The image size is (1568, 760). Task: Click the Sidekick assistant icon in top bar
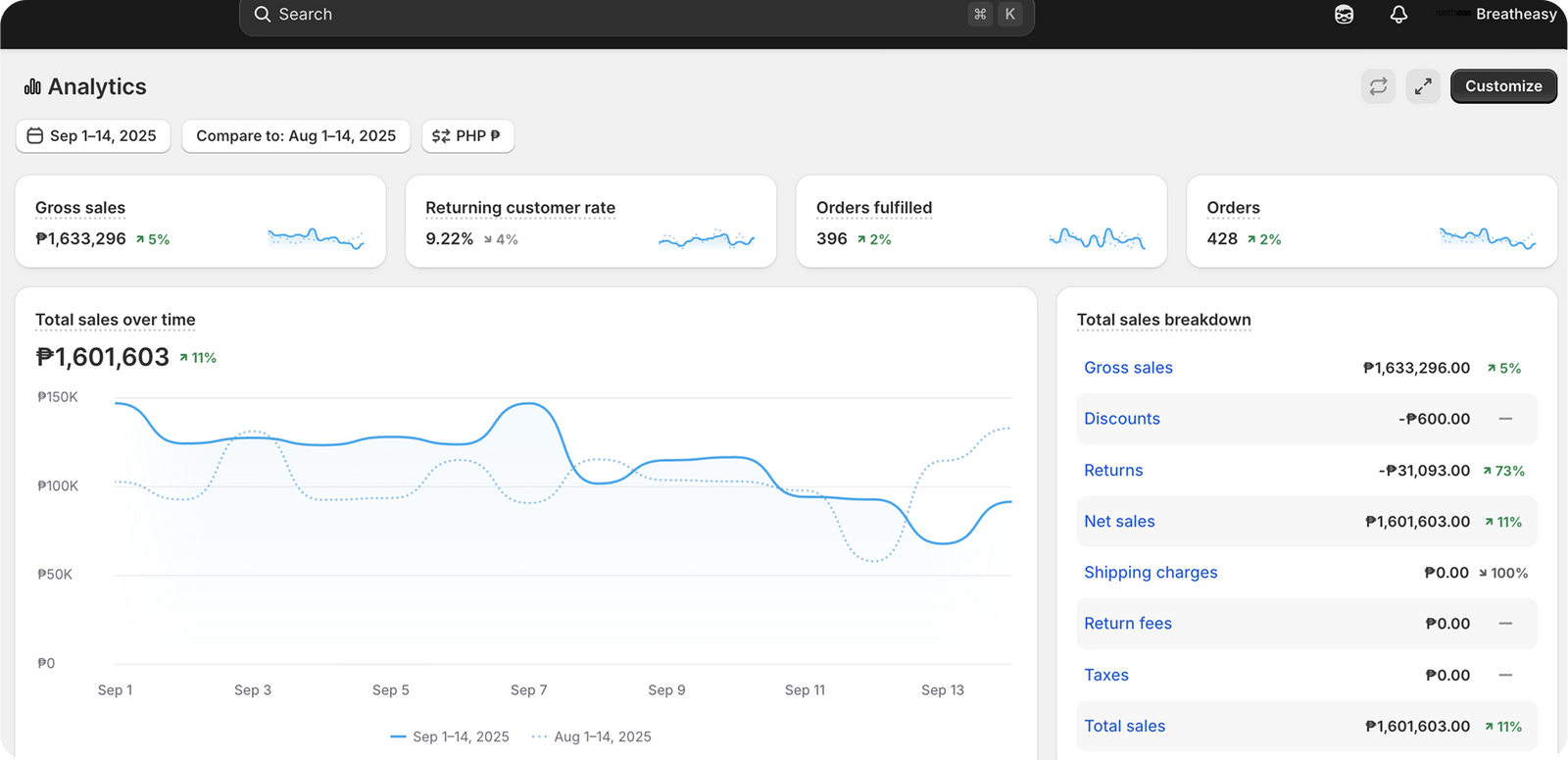click(1345, 15)
